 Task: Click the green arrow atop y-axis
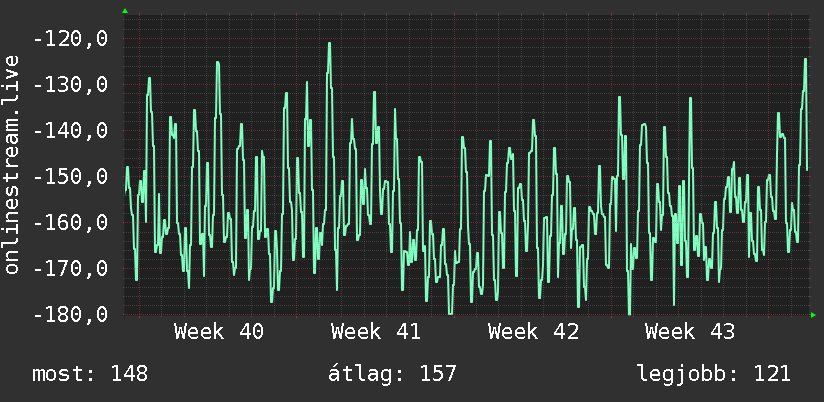(x=125, y=11)
